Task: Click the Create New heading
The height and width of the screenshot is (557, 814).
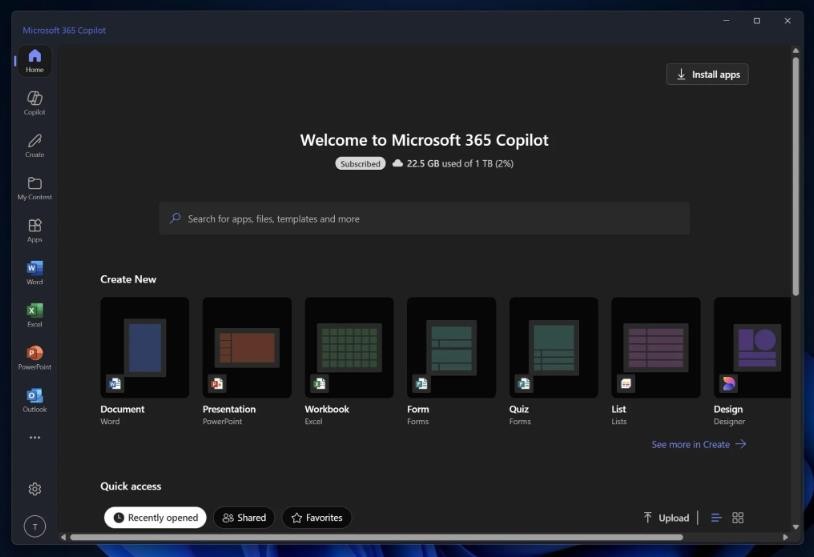Action: (x=128, y=279)
